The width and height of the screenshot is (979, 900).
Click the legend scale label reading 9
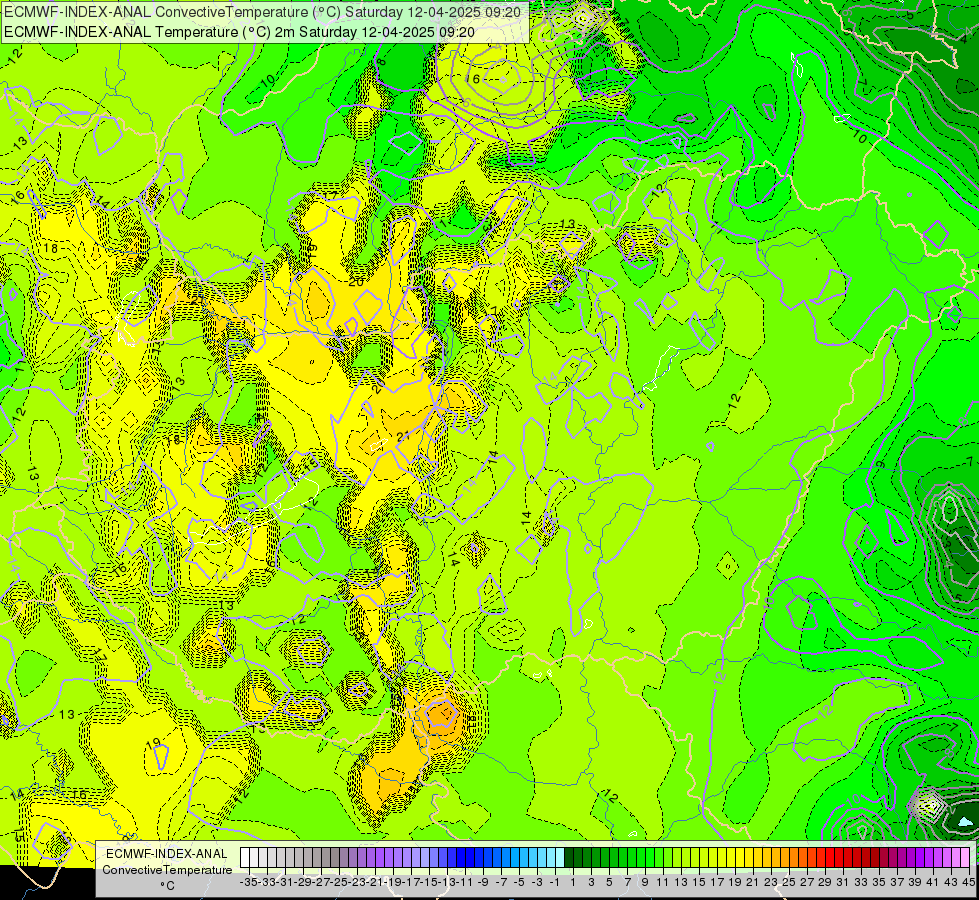pos(645,883)
